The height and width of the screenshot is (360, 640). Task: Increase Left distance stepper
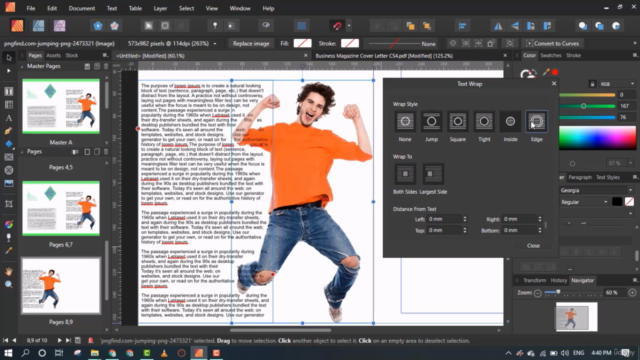464,217
